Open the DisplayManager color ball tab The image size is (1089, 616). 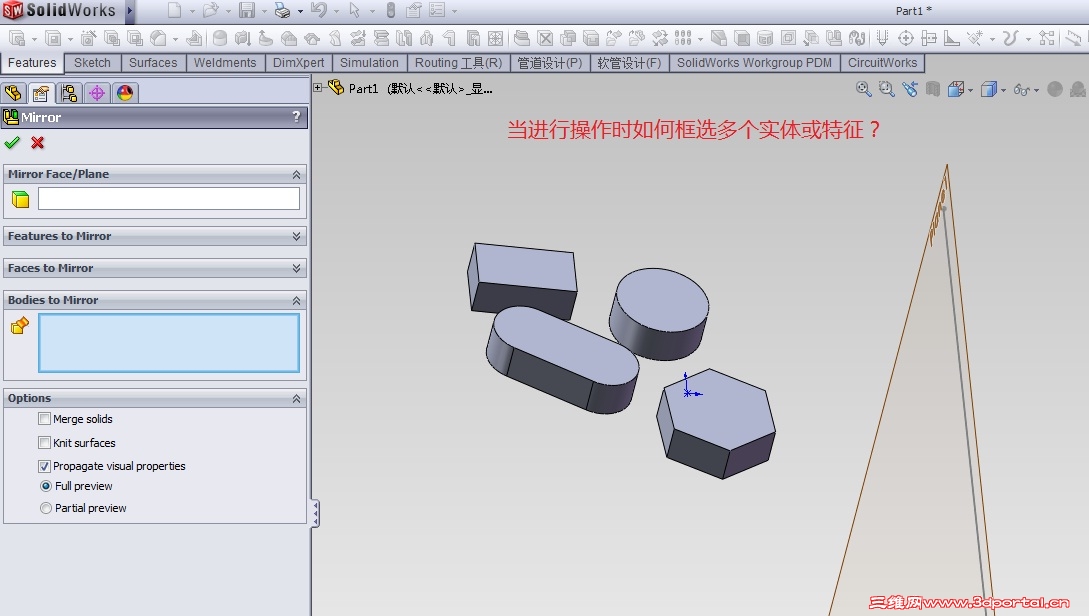pos(124,93)
